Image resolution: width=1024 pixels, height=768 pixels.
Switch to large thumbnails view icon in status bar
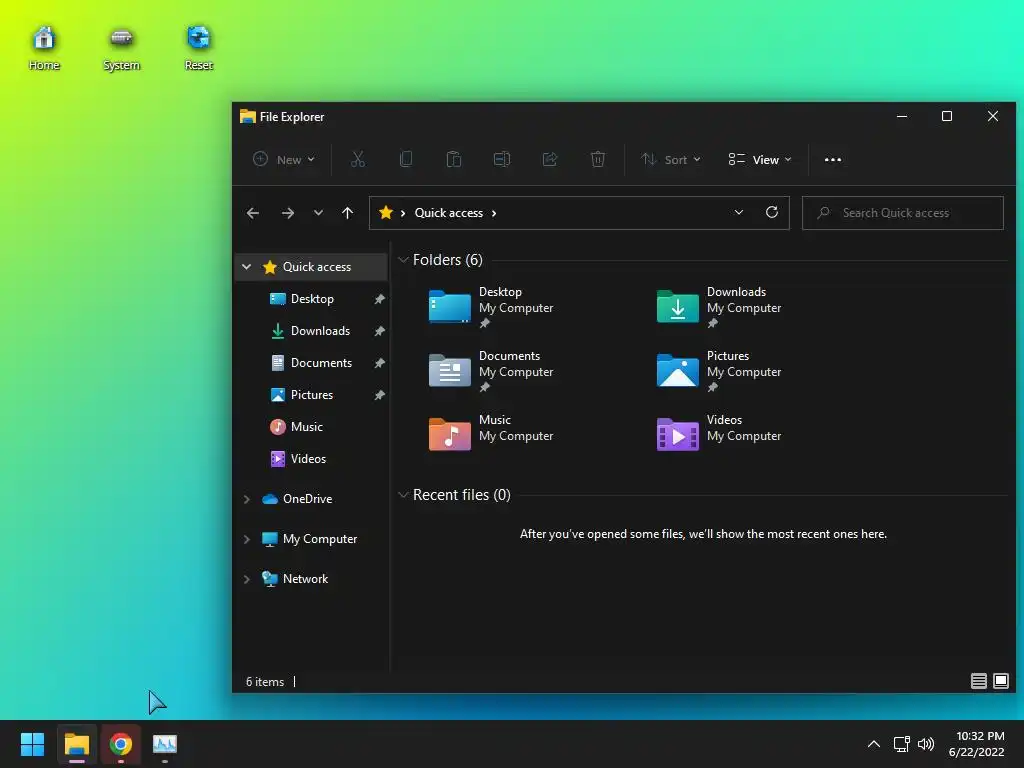[1000, 681]
